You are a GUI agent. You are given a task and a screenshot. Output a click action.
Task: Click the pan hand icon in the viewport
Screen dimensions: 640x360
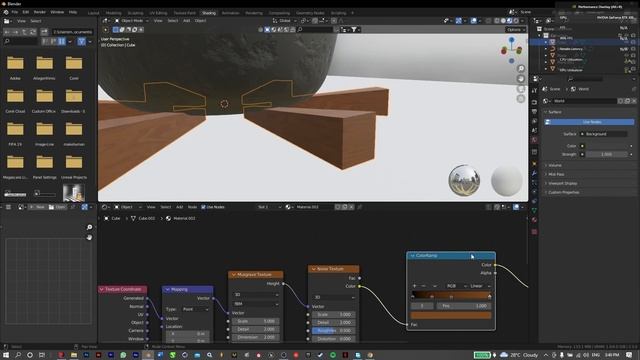click(x=521, y=79)
